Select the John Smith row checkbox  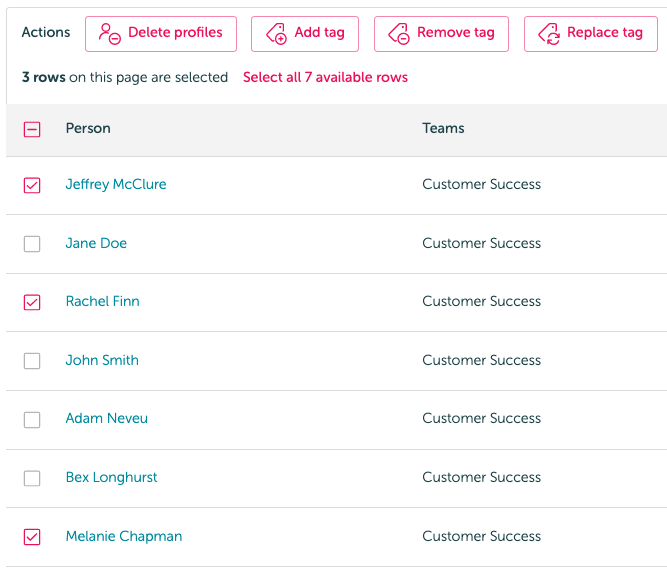click(32, 361)
